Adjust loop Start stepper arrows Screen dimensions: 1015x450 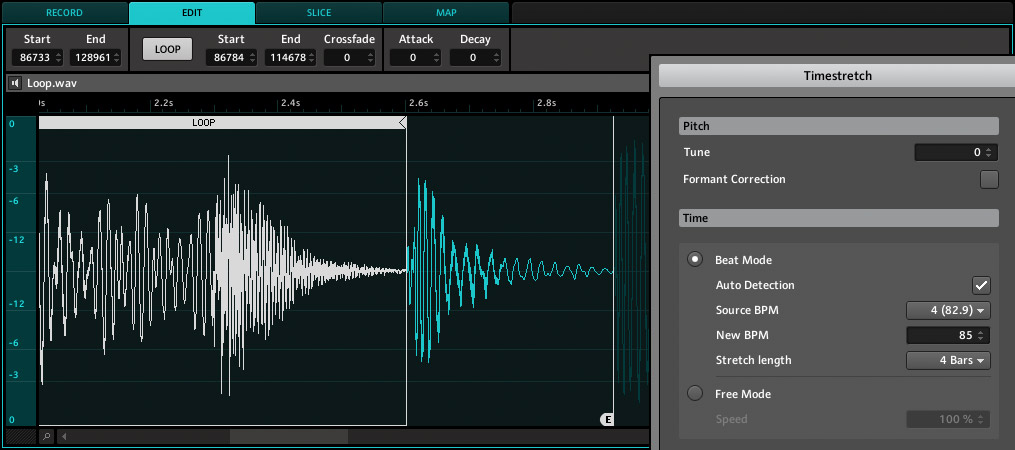252,58
